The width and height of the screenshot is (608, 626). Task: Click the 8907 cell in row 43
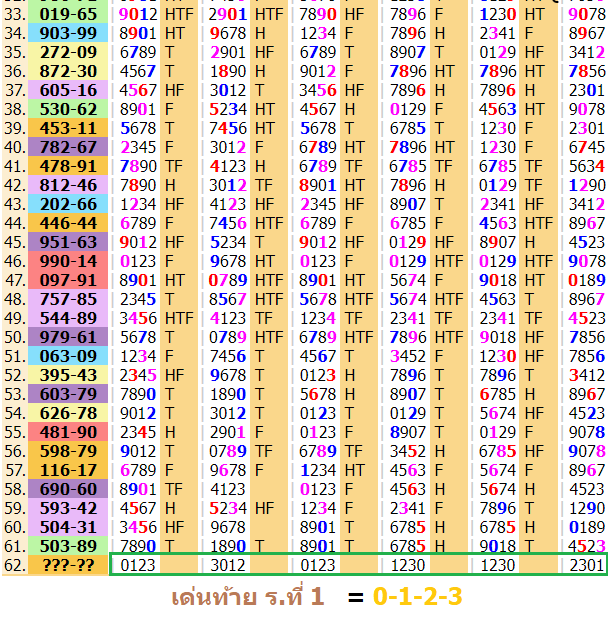click(408, 204)
